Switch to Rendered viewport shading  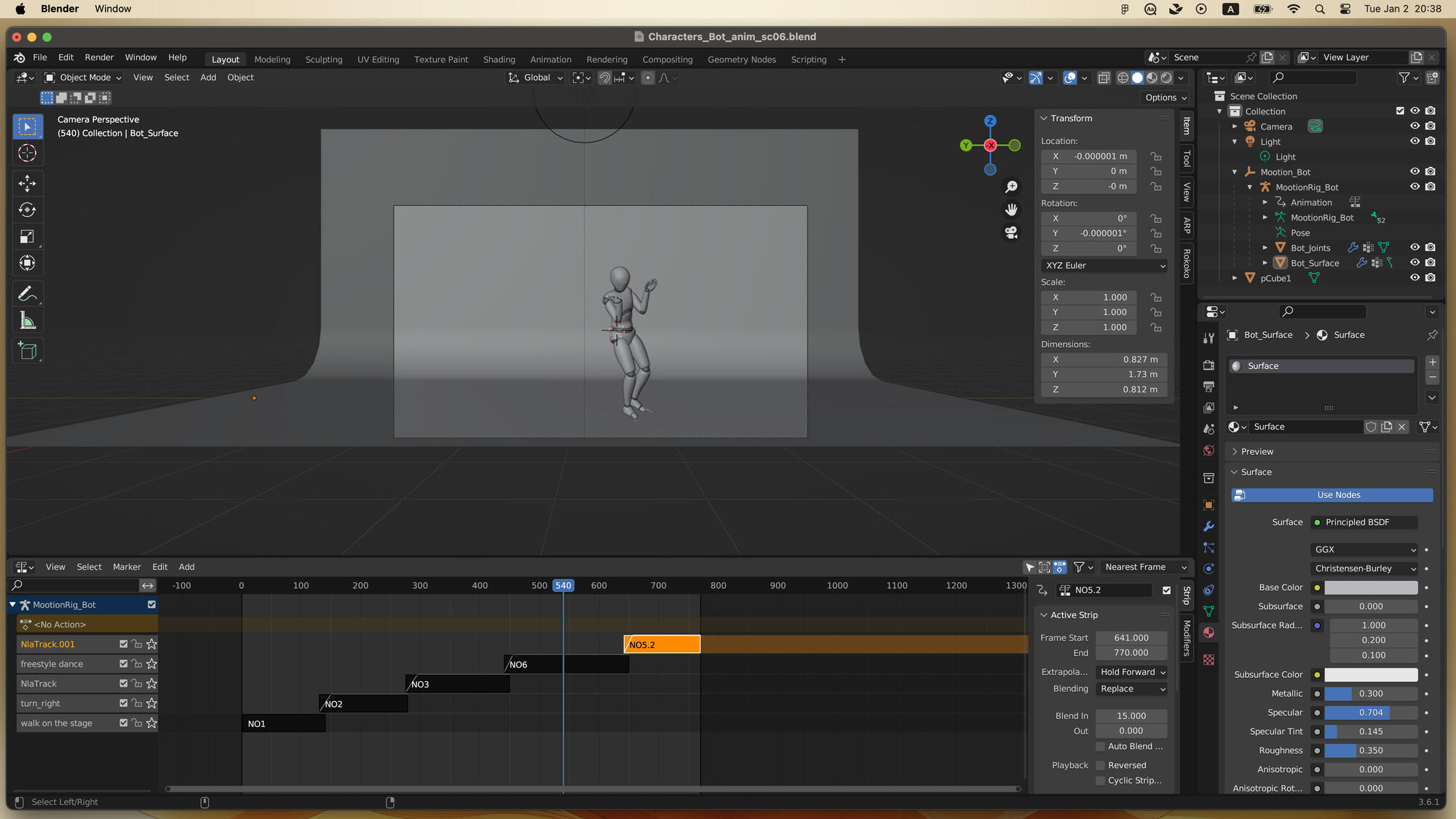1166,78
